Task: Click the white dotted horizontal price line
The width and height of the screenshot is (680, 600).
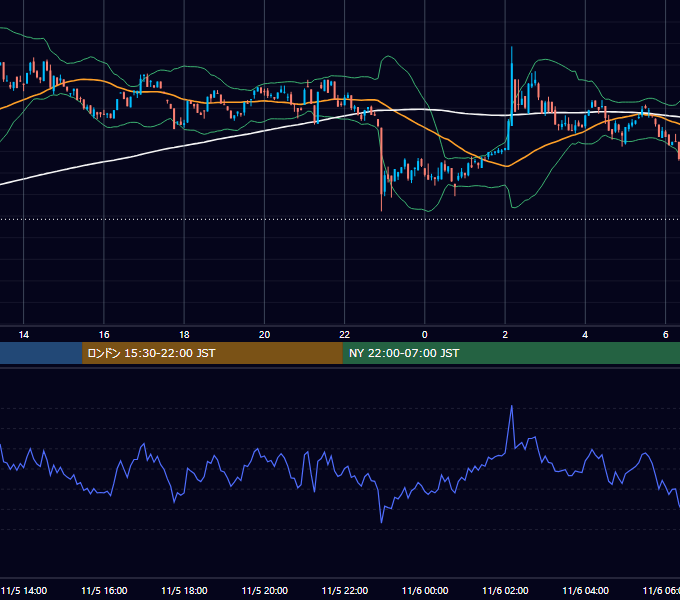Action: (340, 219)
